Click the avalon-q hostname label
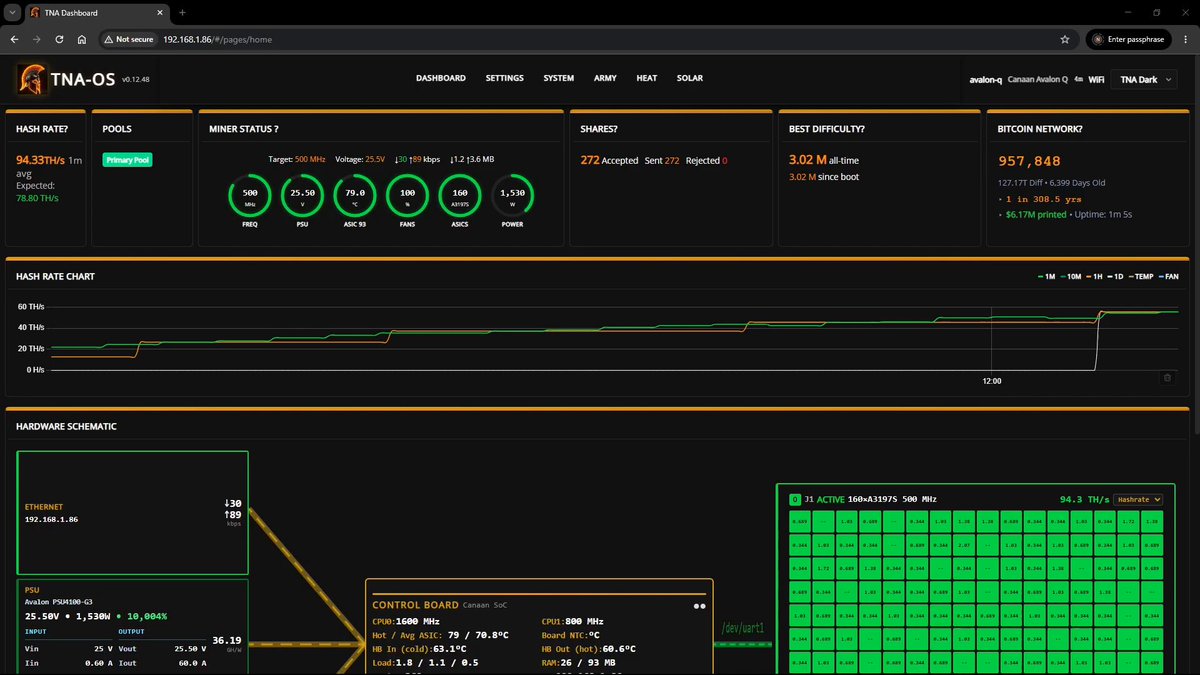This screenshot has height=675, width=1200. coord(986,79)
